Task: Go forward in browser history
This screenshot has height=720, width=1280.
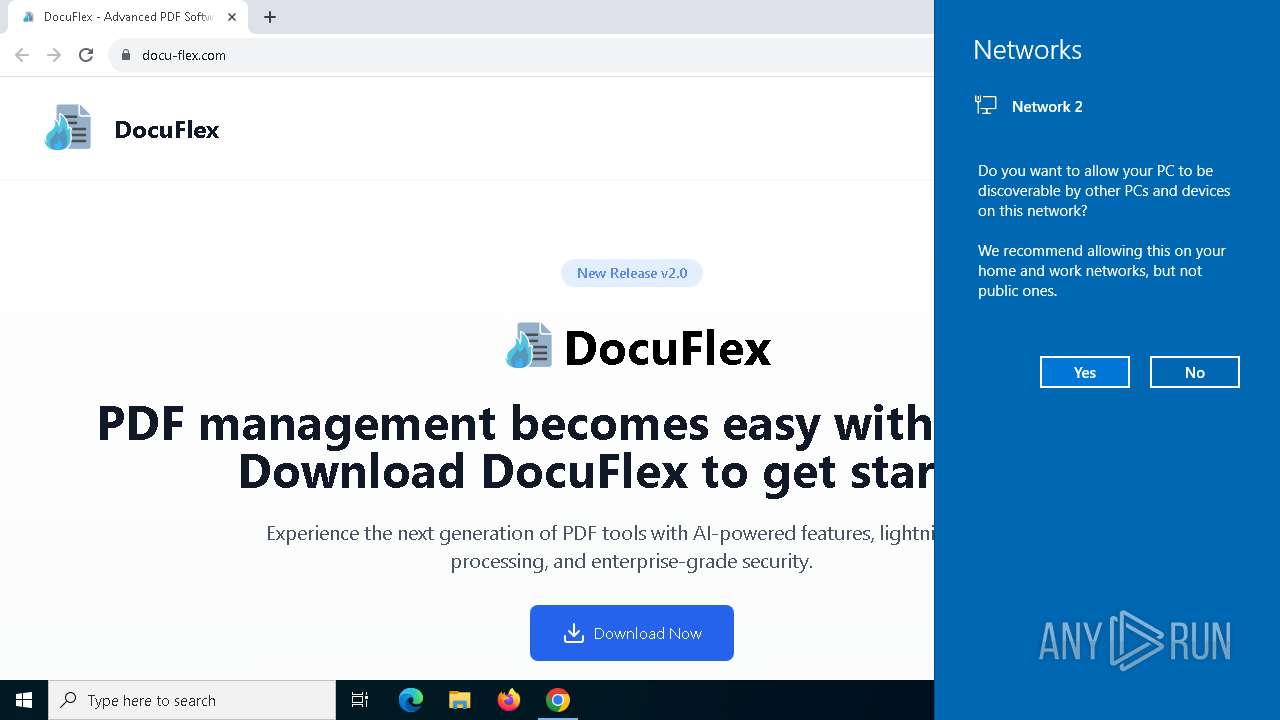Action: [x=54, y=55]
